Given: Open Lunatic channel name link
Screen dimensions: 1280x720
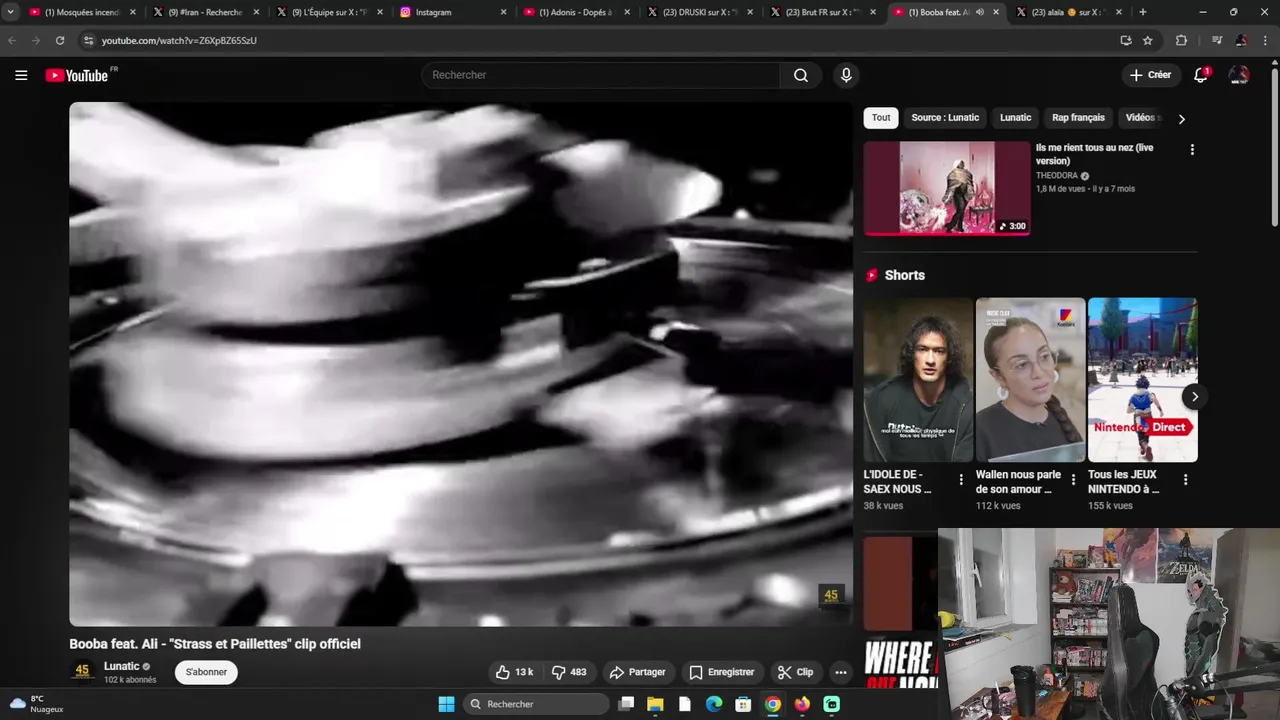Looking at the screenshot, I should point(121,666).
